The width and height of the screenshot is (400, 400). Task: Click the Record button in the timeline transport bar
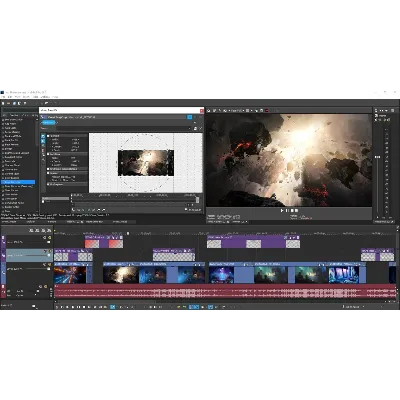(57, 307)
